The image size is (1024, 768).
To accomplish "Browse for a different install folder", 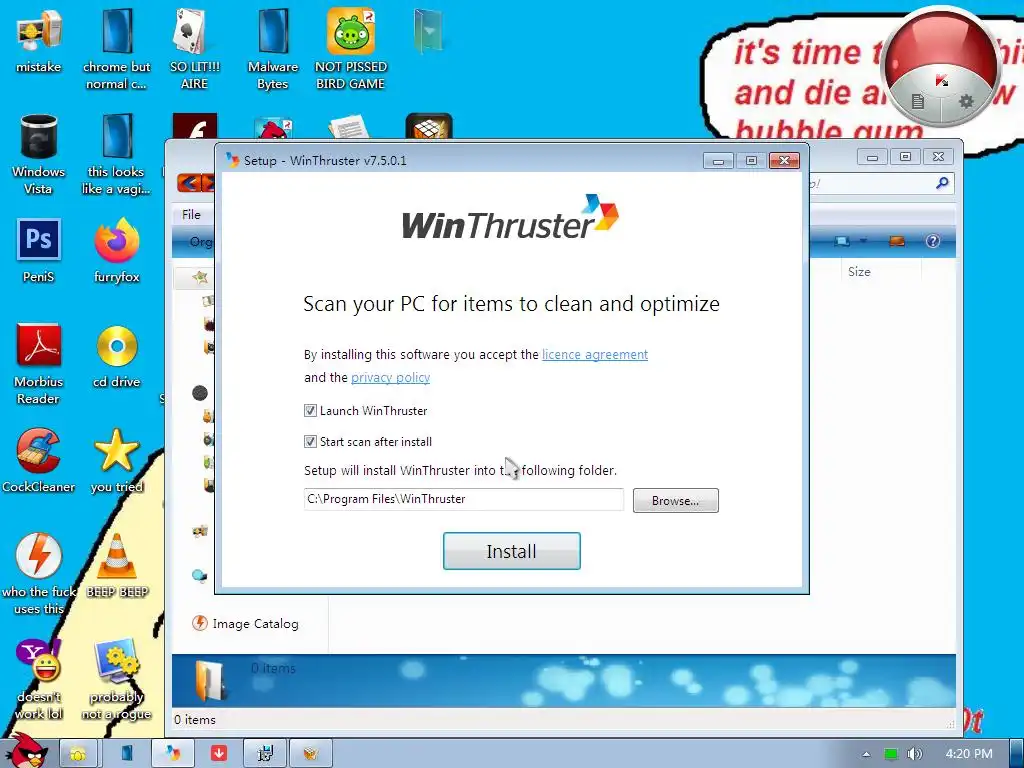I will coord(675,500).
